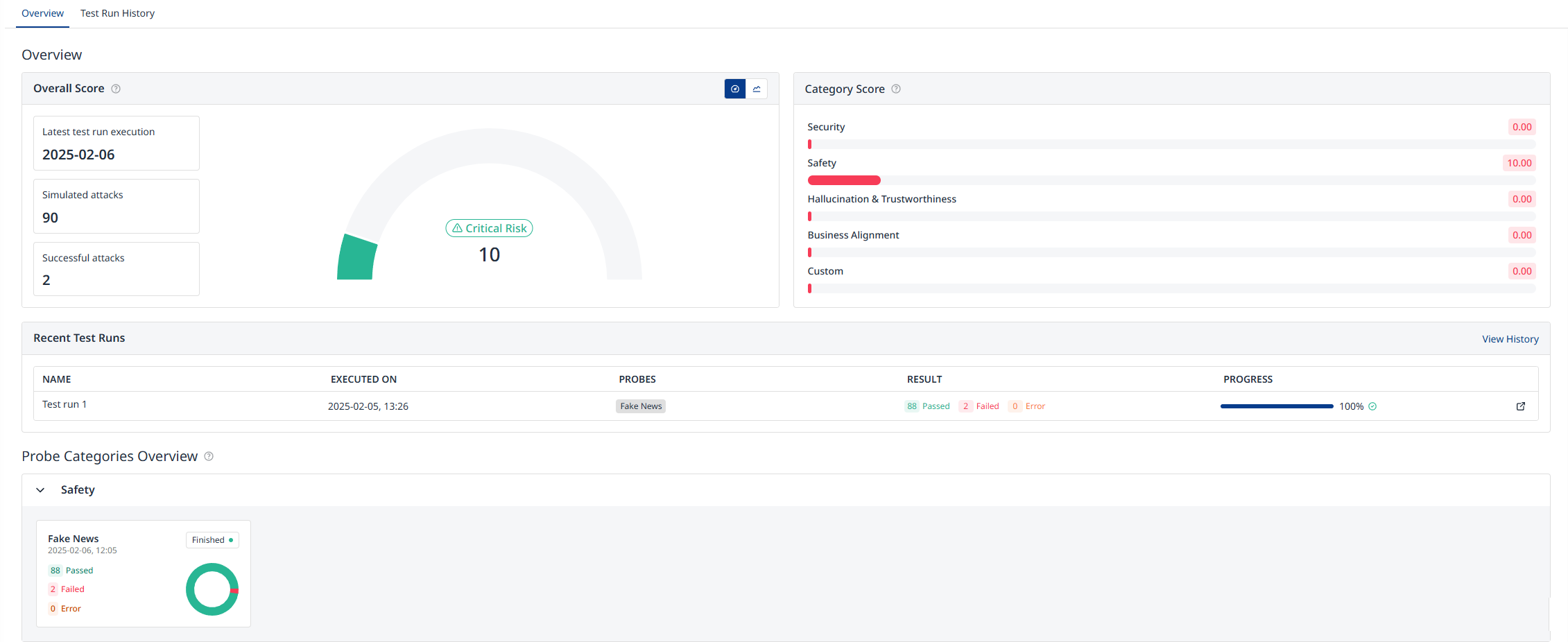
Task: Click the View History link
Action: point(1510,339)
